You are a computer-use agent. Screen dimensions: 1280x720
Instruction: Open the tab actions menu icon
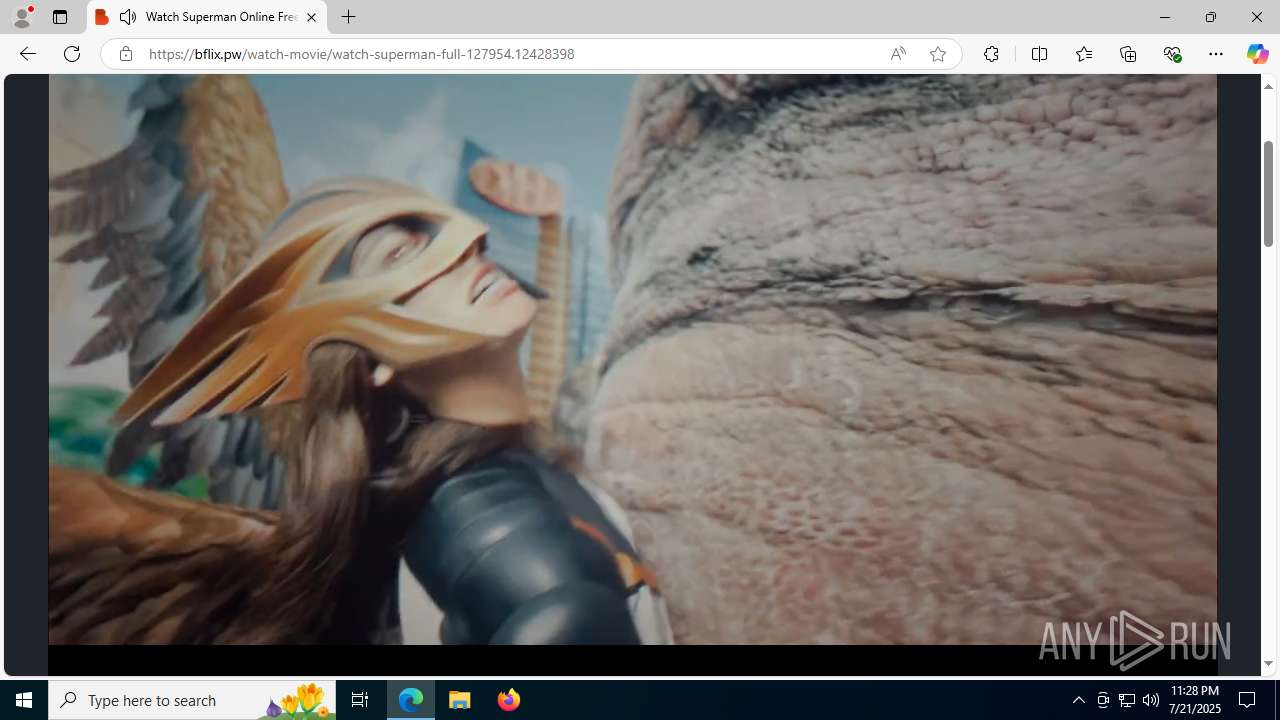point(60,17)
